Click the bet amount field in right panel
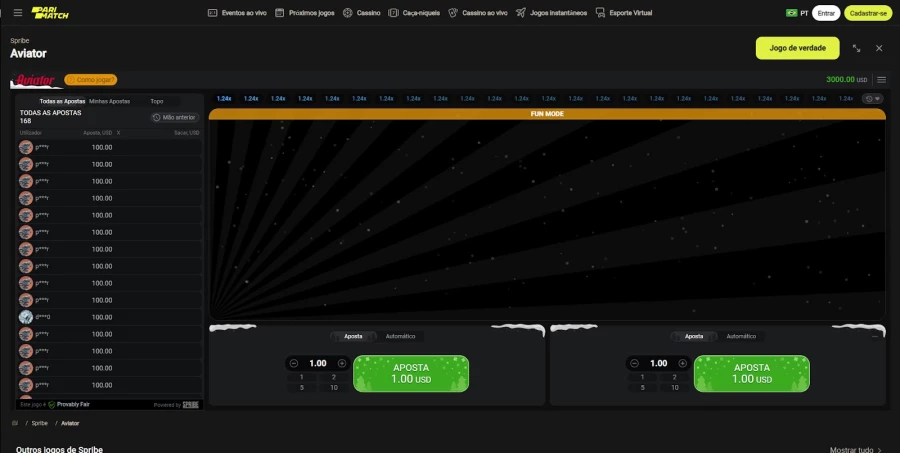Screen dimensions: 900x453 point(658,363)
